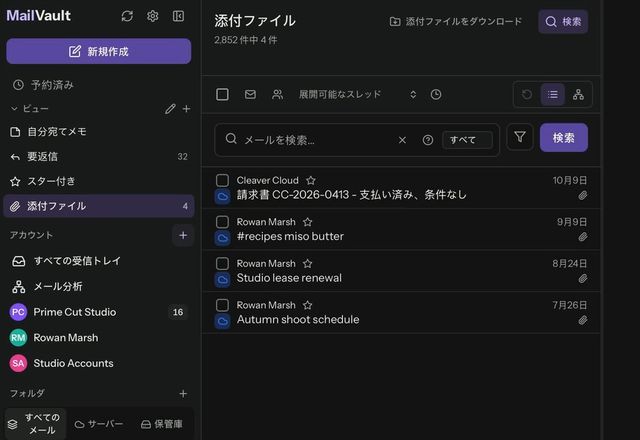The width and height of the screenshot is (640, 440).
Task: Open メール分析 item
Action: 98,287
